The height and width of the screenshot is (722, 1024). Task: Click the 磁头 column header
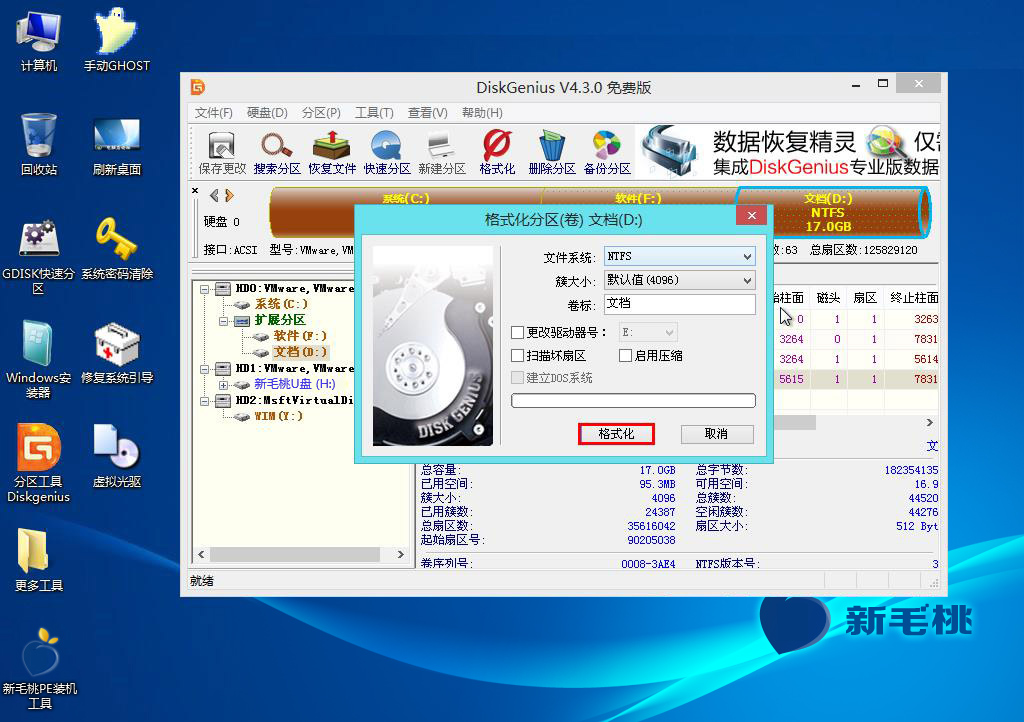(828, 298)
